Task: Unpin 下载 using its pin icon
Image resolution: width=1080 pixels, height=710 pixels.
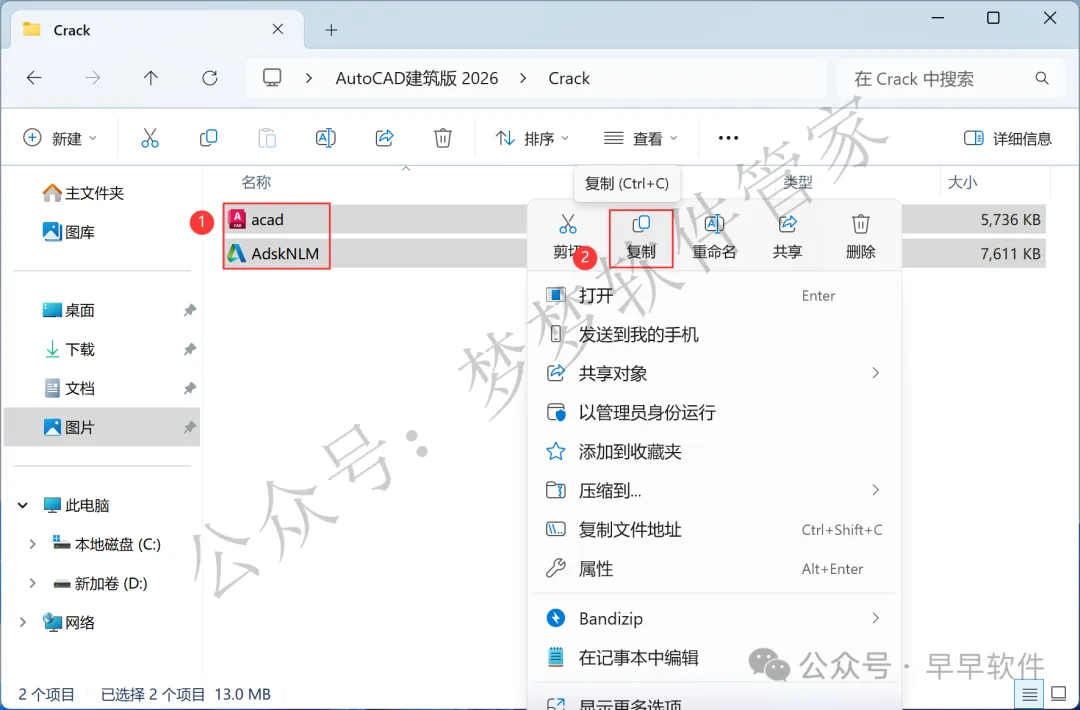Action: click(x=189, y=349)
